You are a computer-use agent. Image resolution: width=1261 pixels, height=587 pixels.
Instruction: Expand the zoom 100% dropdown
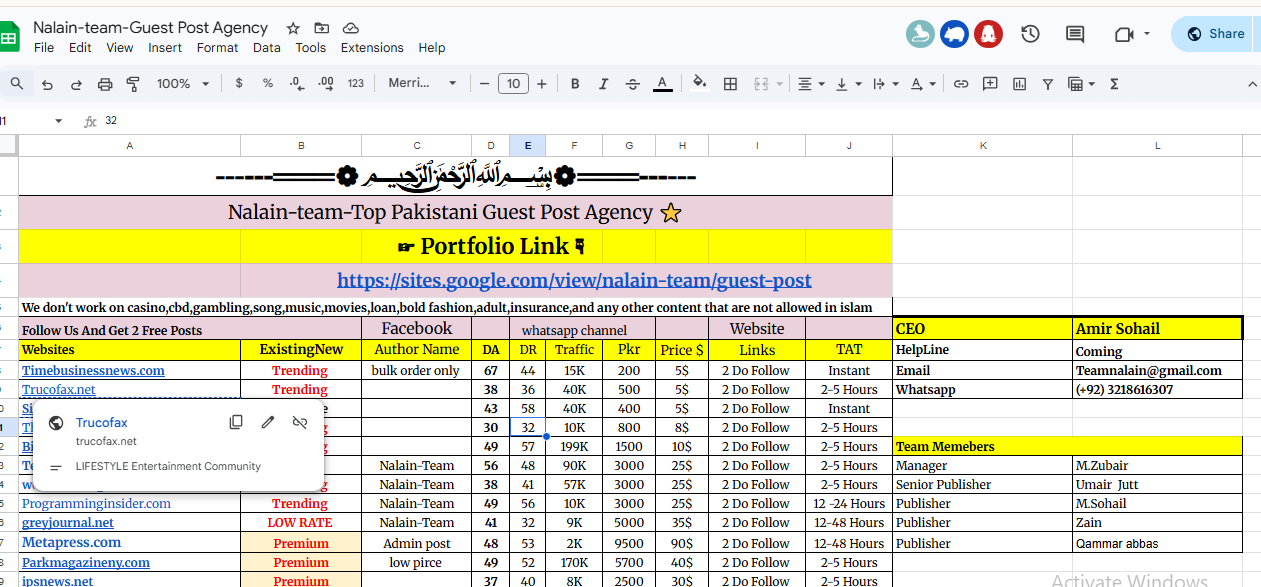tap(181, 84)
